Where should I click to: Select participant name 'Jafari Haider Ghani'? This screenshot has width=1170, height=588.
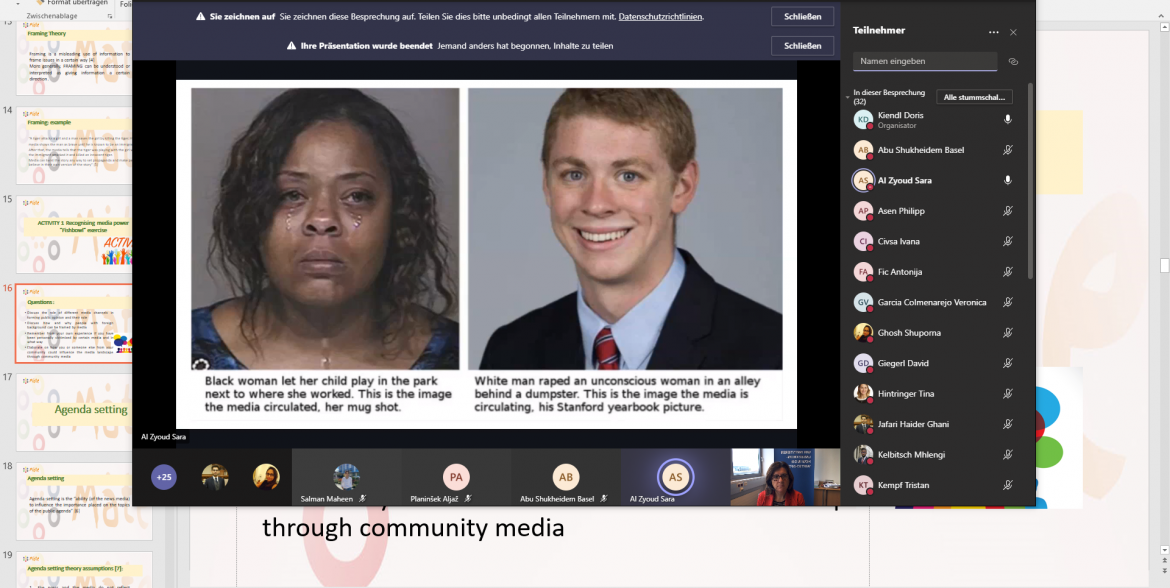pyautogui.click(x=914, y=424)
